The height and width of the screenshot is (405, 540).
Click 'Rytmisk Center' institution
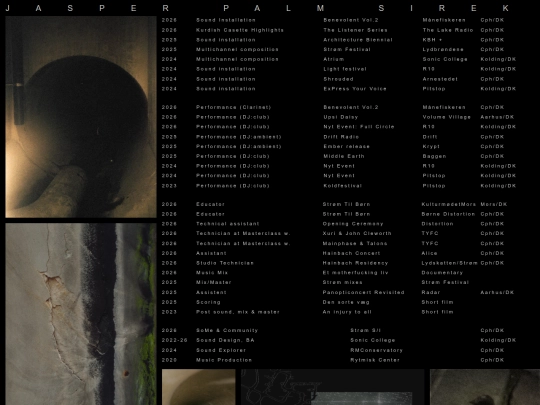375,360
